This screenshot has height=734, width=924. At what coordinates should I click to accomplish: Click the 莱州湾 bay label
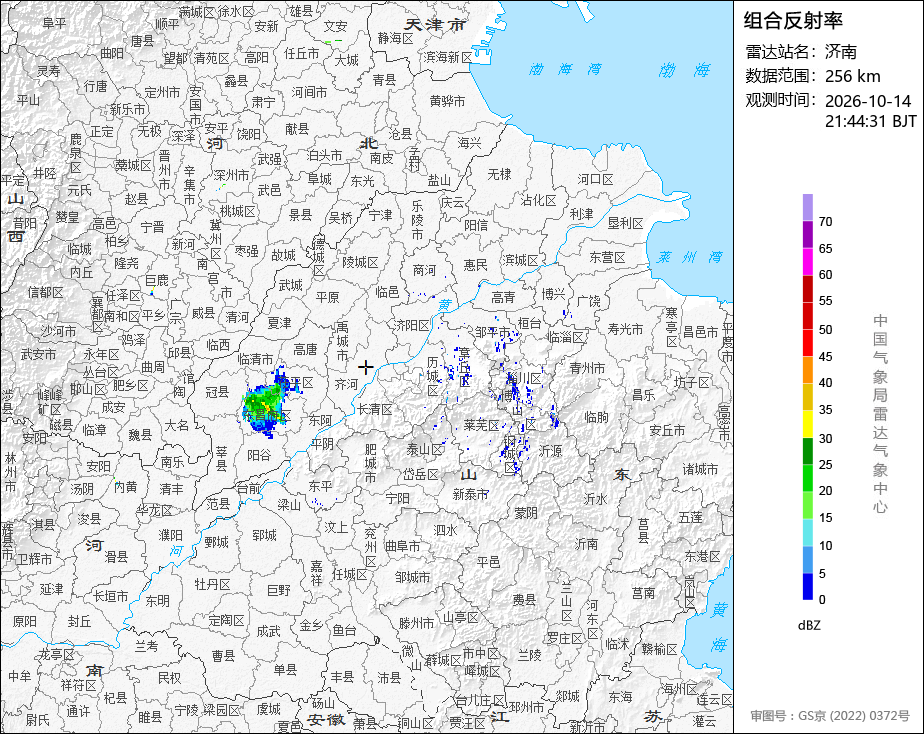[689, 257]
